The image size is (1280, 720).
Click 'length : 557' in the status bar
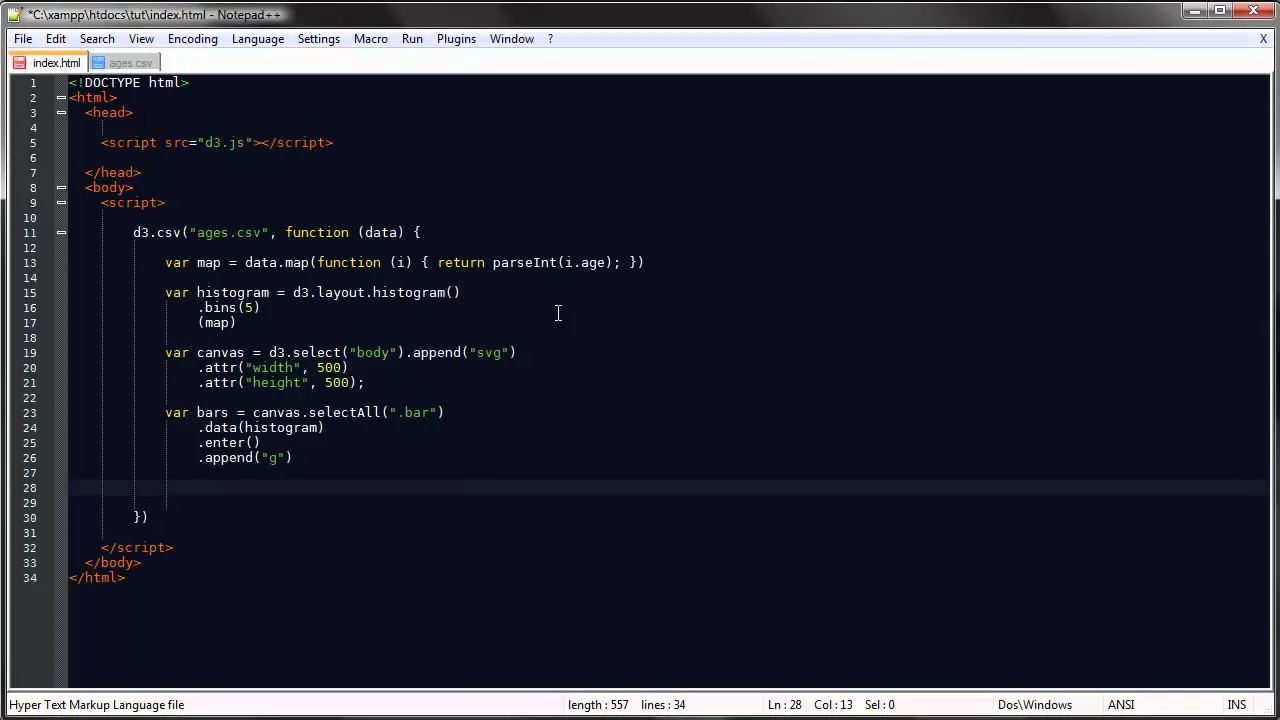[598, 705]
